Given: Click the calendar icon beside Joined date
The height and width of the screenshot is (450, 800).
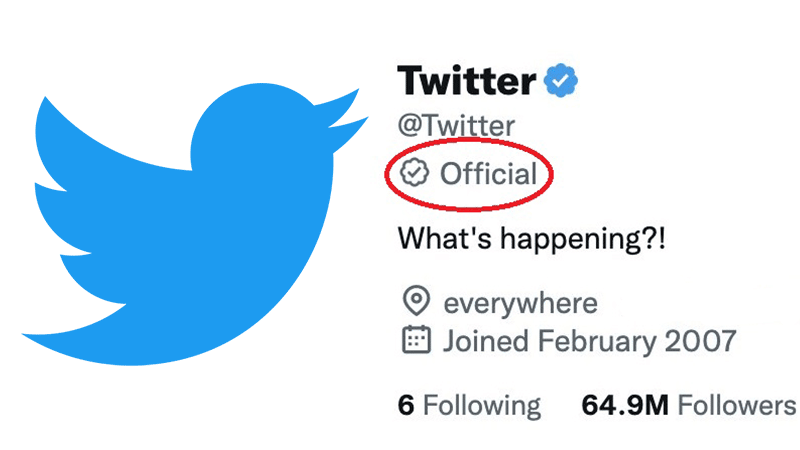Looking at the screenshot, I should (415, 340).
